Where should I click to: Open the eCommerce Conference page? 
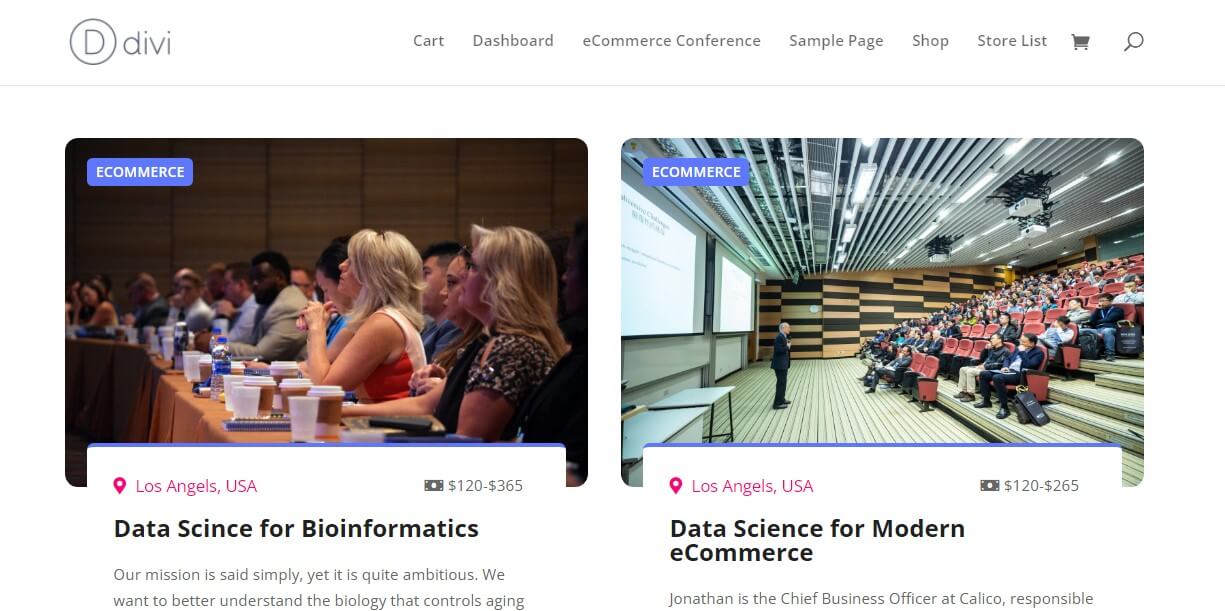click(671, 41)
